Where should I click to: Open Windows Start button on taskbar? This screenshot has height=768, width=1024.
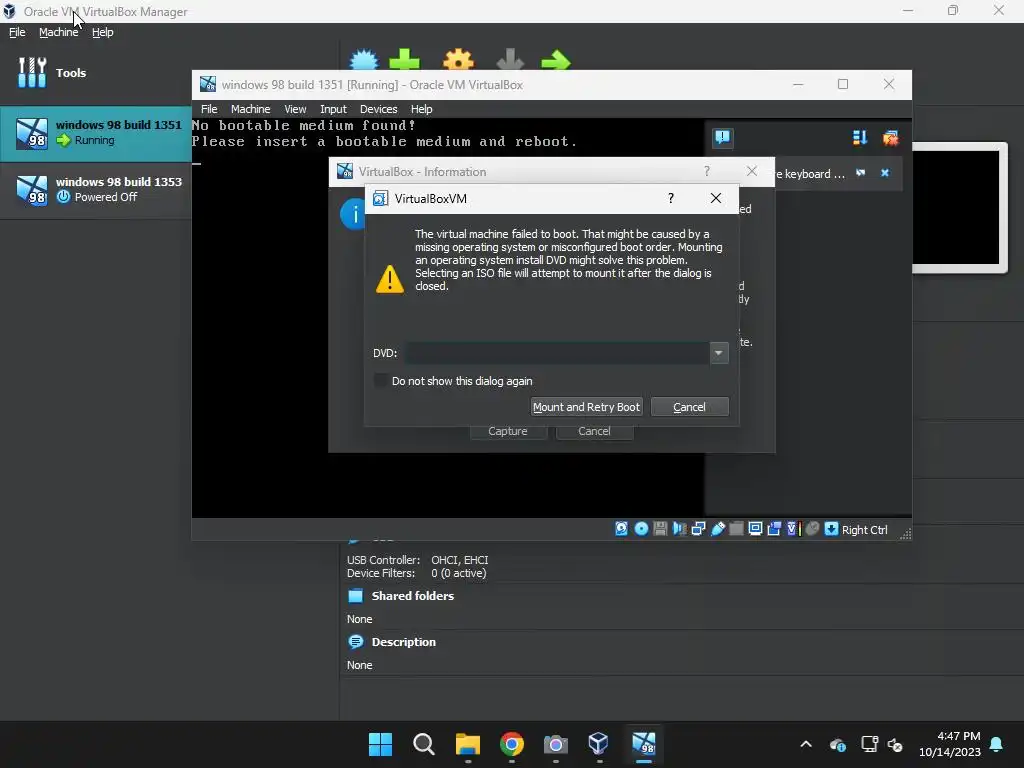point(380,744)
